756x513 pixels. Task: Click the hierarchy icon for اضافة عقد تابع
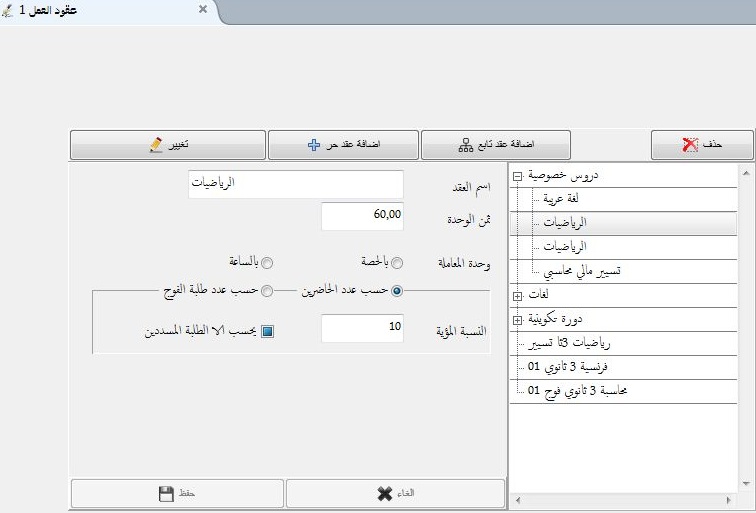(465, 145)
